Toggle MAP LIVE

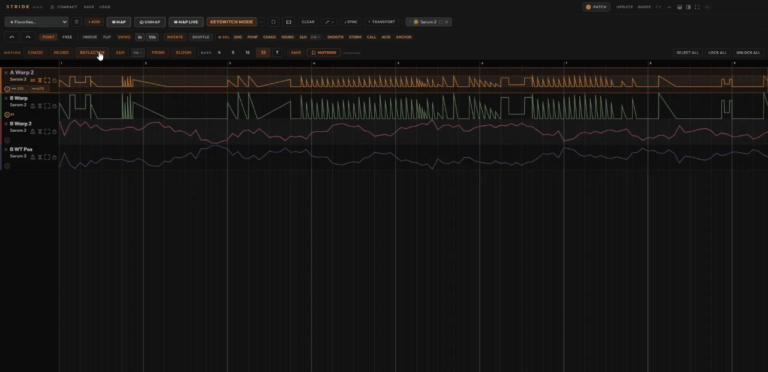[186, 22]
